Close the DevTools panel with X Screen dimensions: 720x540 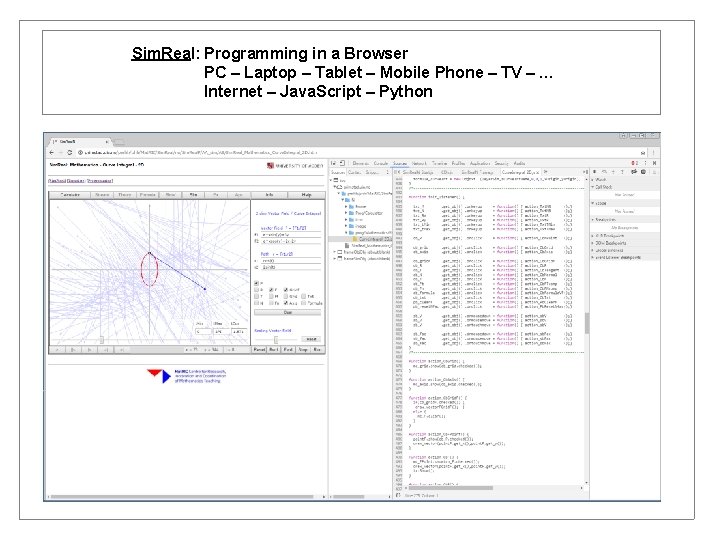click(654, 163)
